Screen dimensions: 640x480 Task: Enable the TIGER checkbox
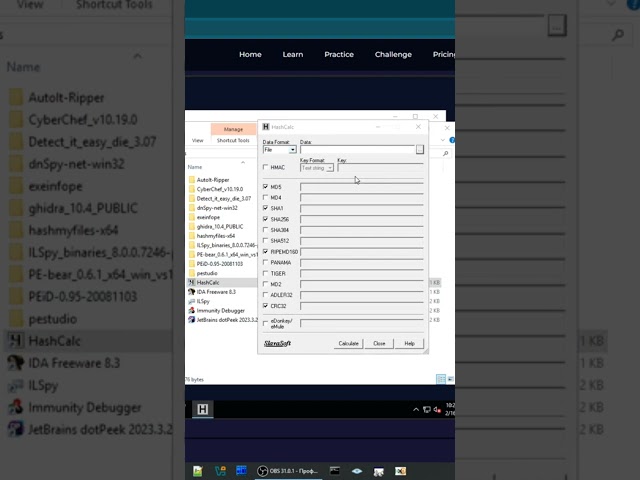coord(266,273)
